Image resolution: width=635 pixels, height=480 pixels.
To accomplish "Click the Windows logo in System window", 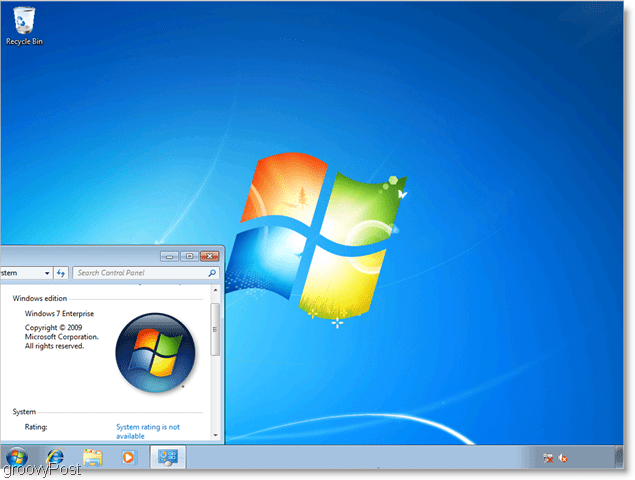I will coord(156,352).
